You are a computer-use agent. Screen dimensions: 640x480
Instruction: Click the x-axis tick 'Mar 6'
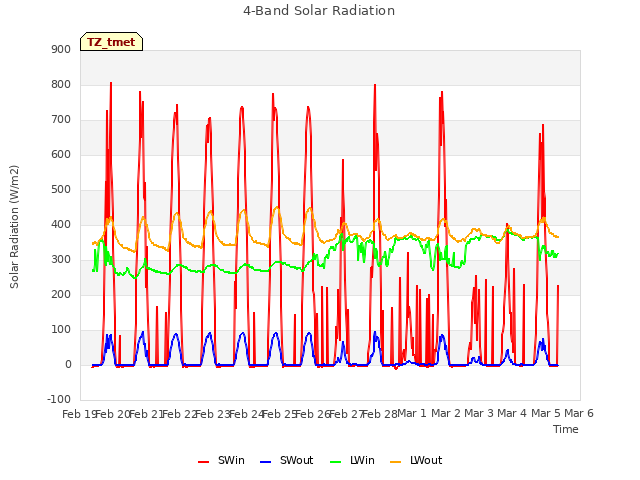[x=579, y=413]
